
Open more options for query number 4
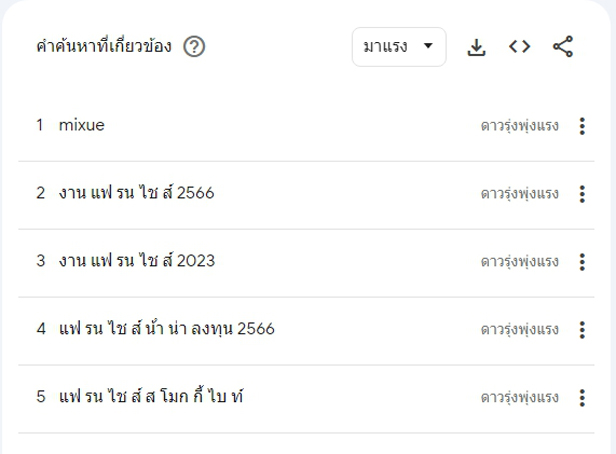point(582,330)
